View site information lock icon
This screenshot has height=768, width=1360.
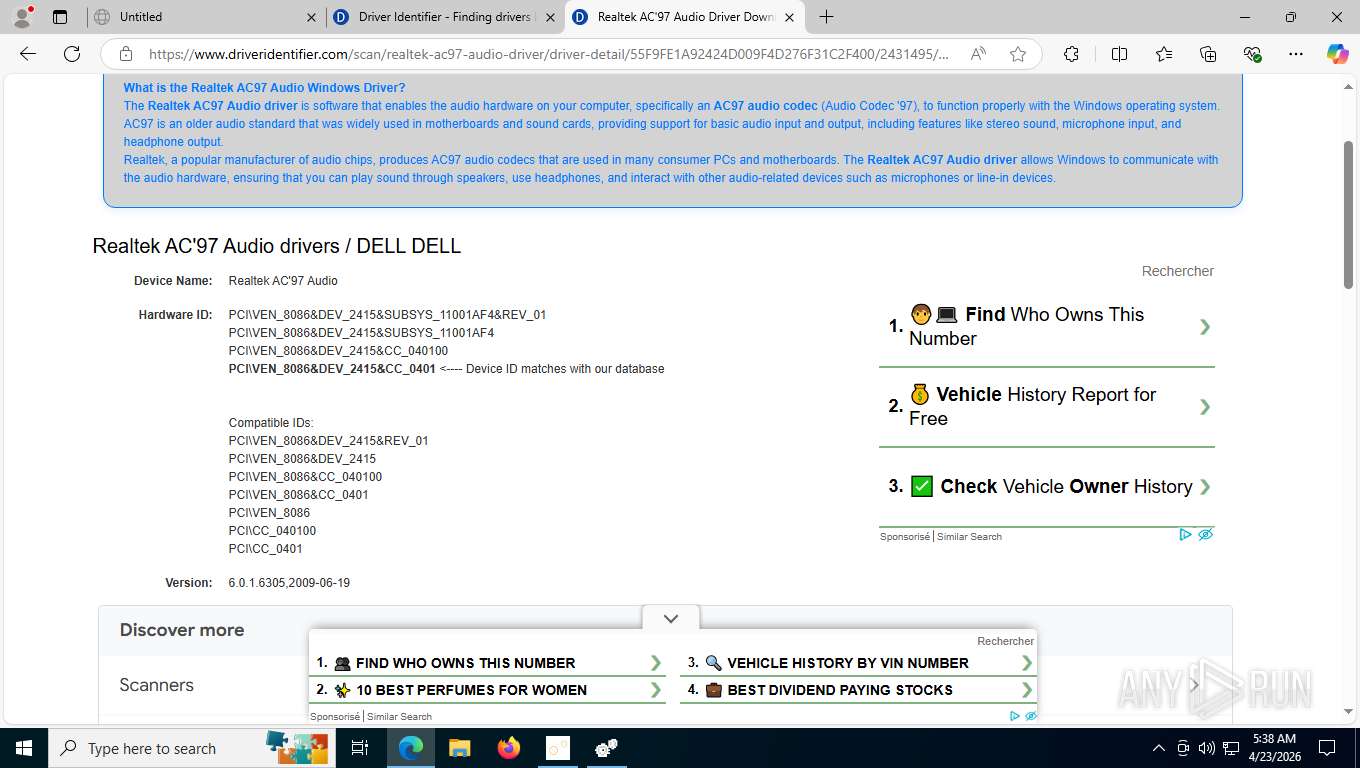(x=126, y=54)
